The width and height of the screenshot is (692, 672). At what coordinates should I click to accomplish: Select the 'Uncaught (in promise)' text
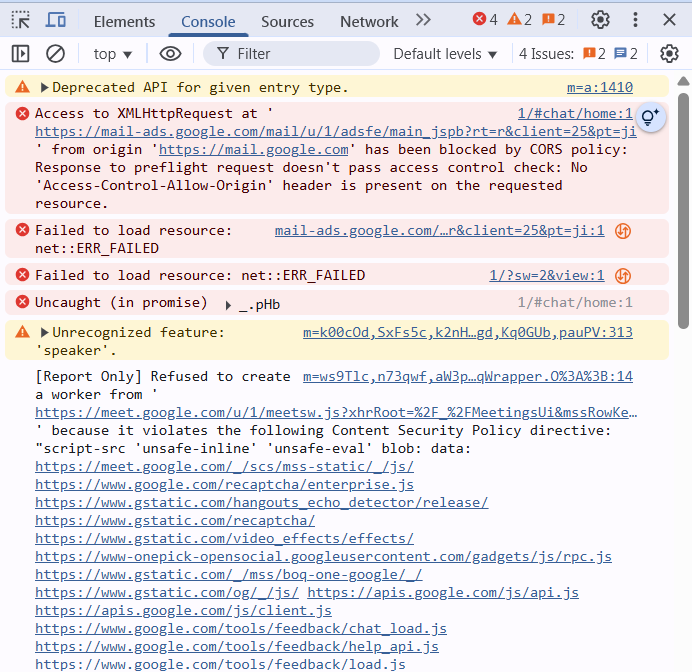(x=121, y=302)
